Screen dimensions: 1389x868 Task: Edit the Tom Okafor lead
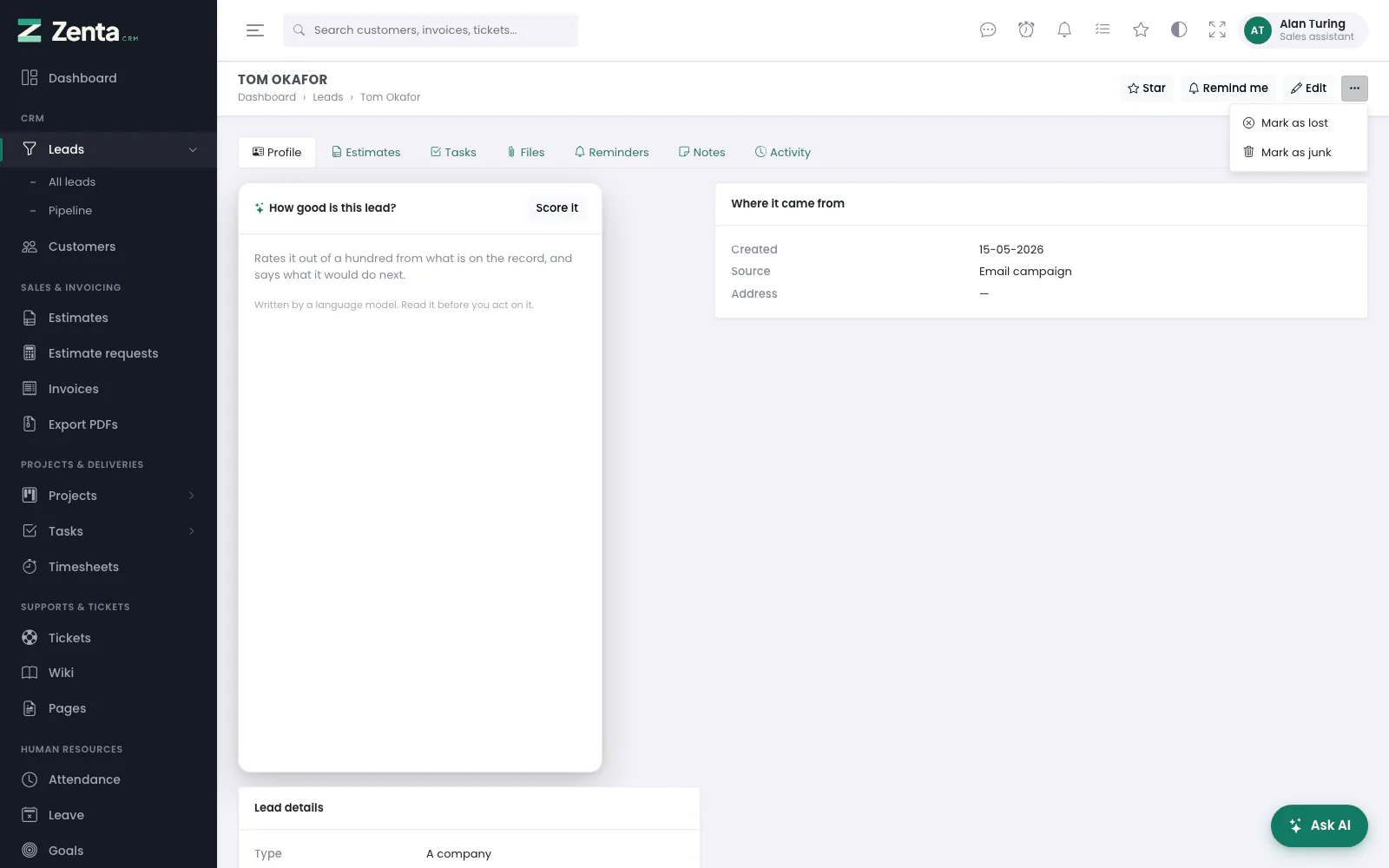coord(1308,89)
